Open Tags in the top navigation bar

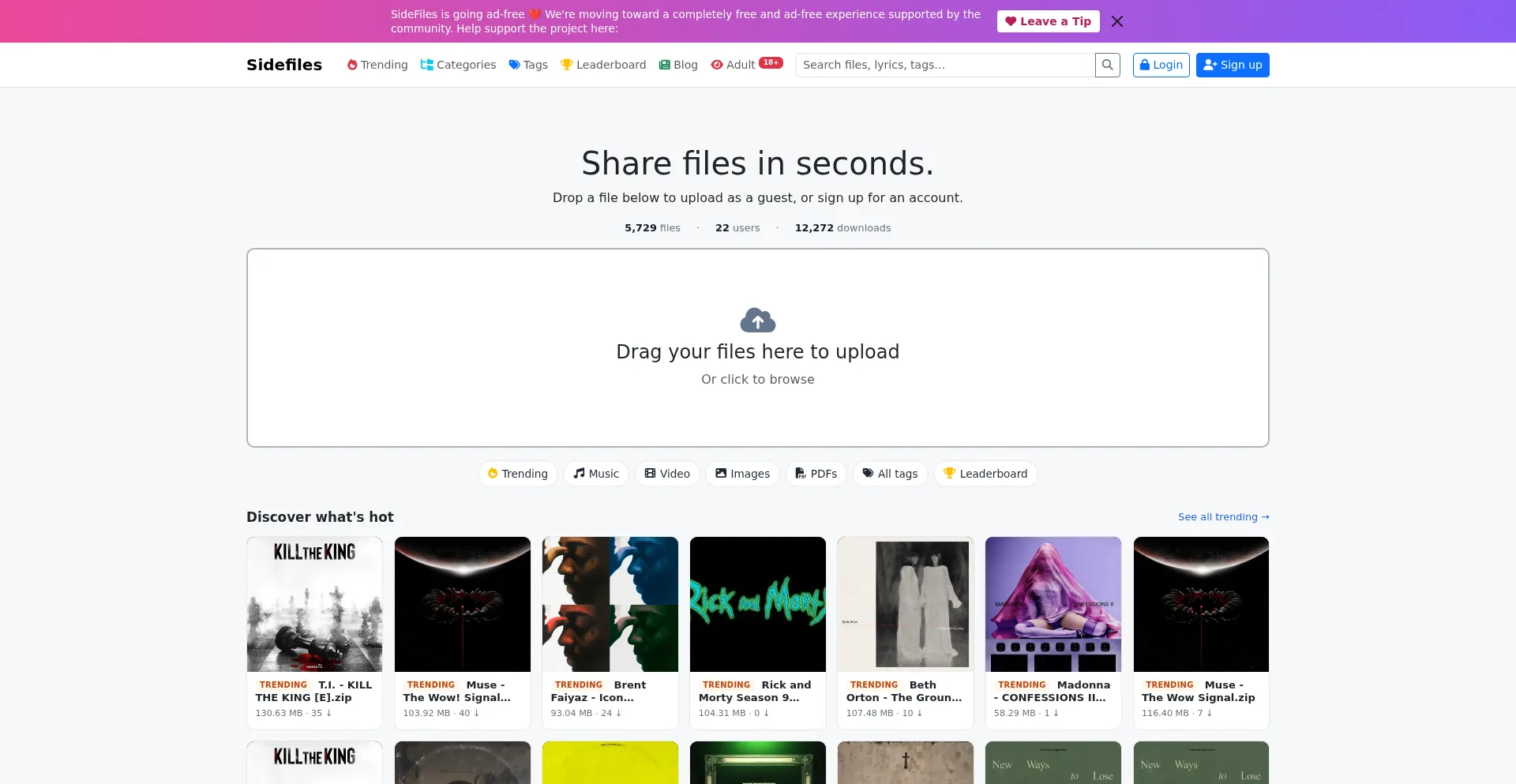tap(528, 65)
